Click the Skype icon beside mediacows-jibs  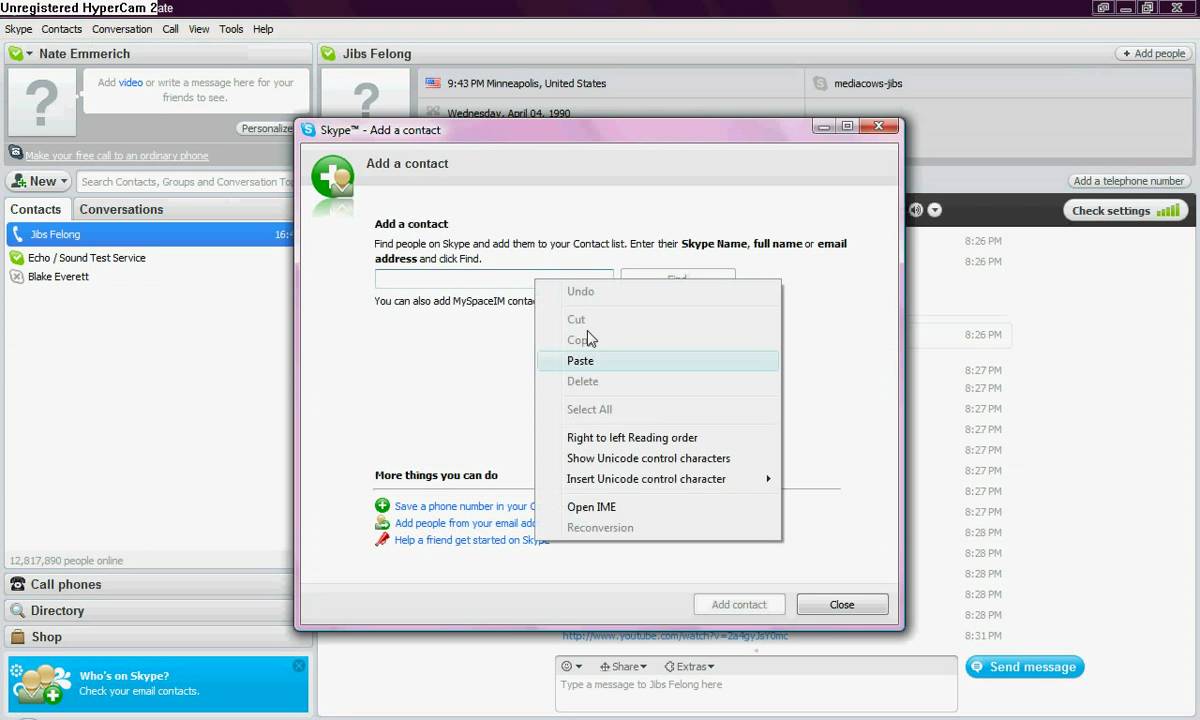pyautogui.click(x=820, y=84)
